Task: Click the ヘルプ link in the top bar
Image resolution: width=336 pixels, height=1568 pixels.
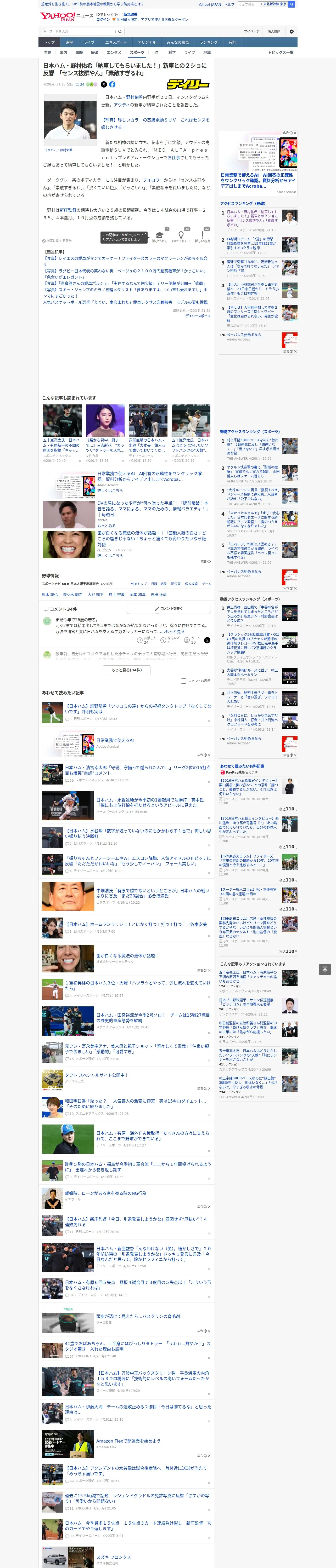Action: coord(229,4)
